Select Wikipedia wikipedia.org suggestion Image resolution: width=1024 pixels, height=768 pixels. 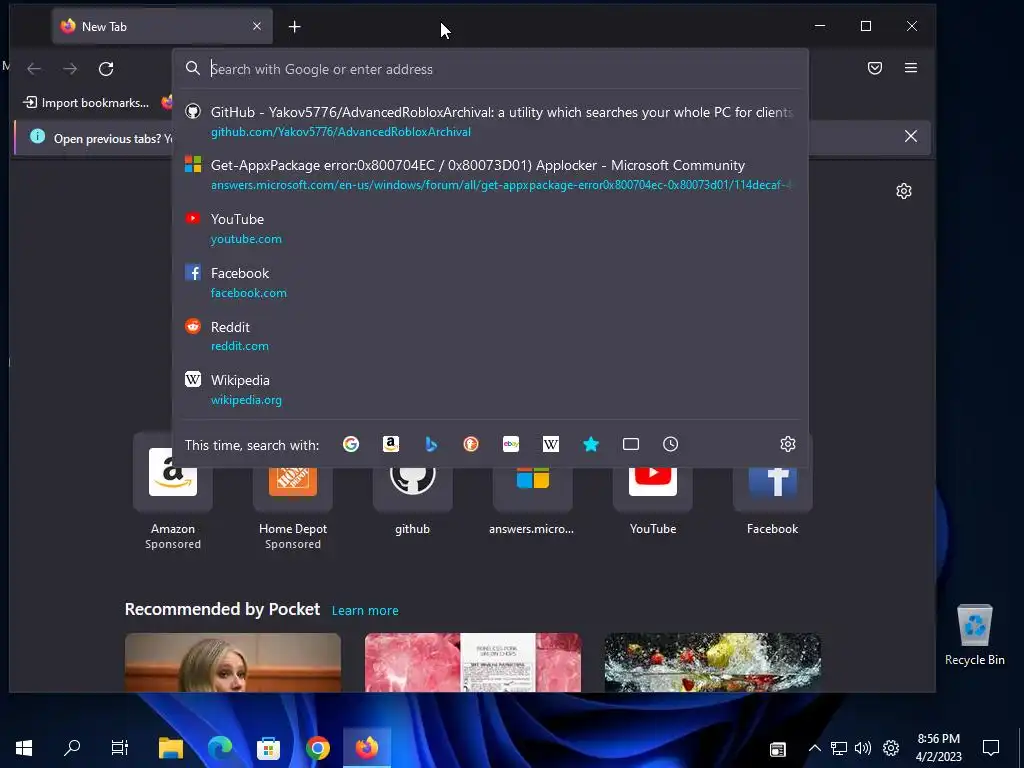[x=490, y=389]
